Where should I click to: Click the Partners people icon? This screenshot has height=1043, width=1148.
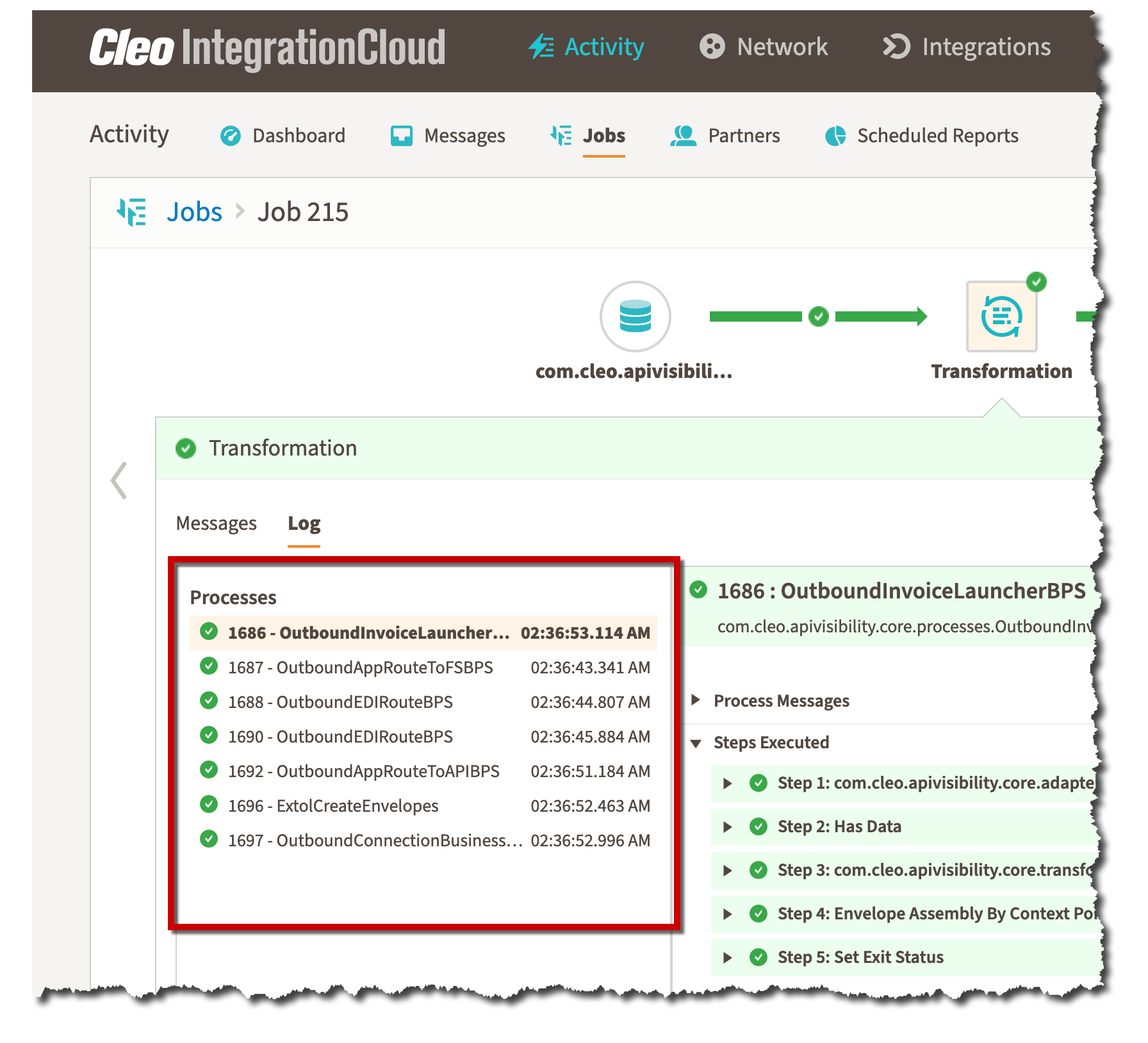684,135
